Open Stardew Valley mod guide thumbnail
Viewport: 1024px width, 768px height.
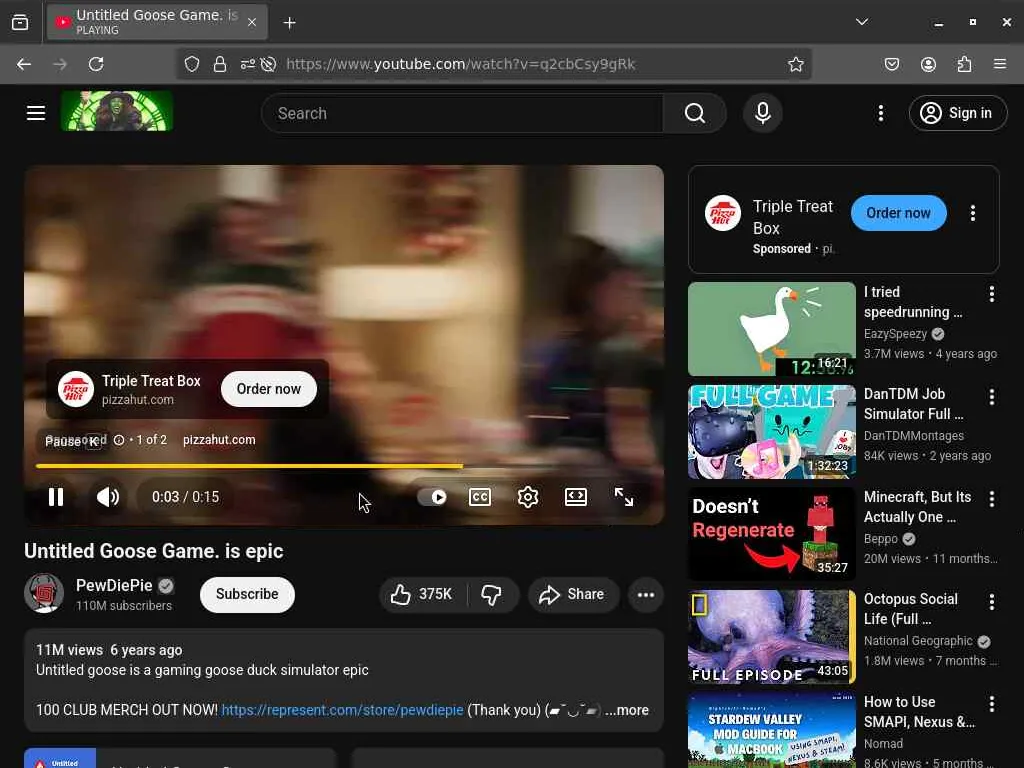tap(772, 730)
